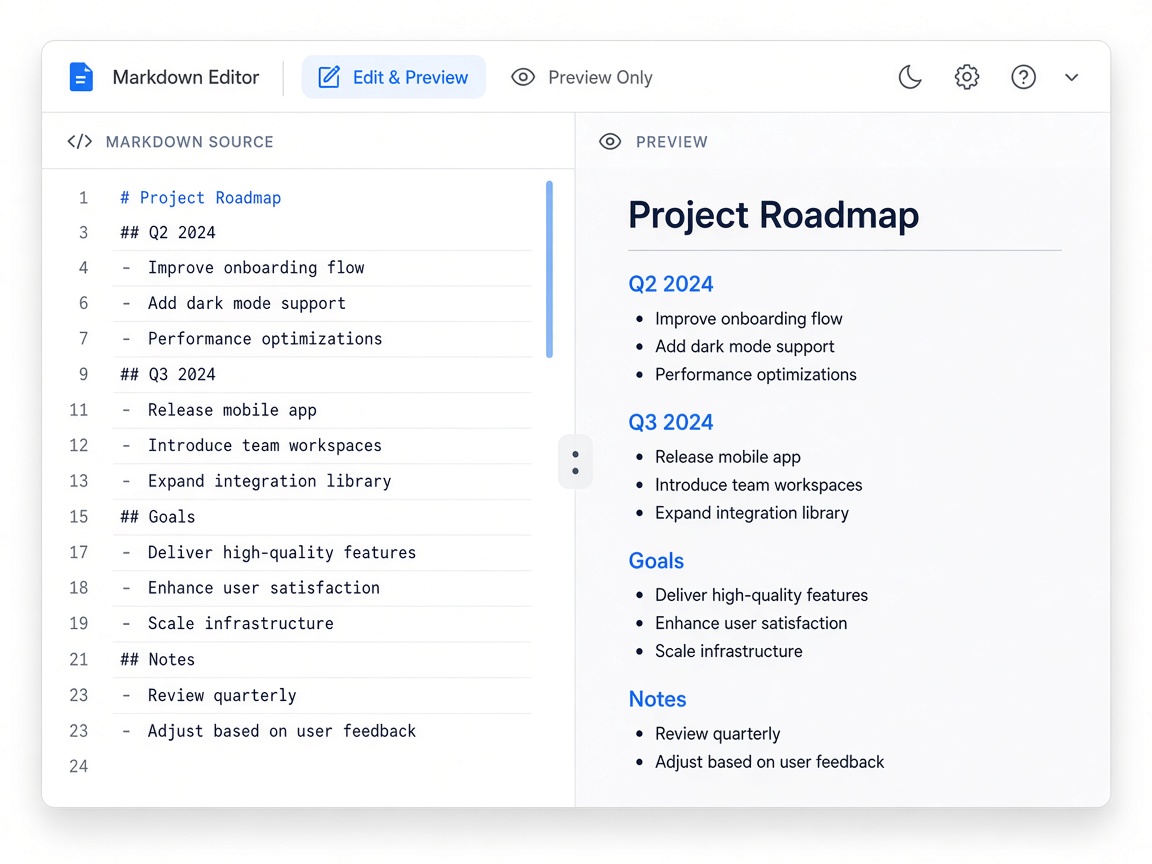Click source line '## Notes'
The height and width of the screenshot is (864, 1152).
point(158,660)
